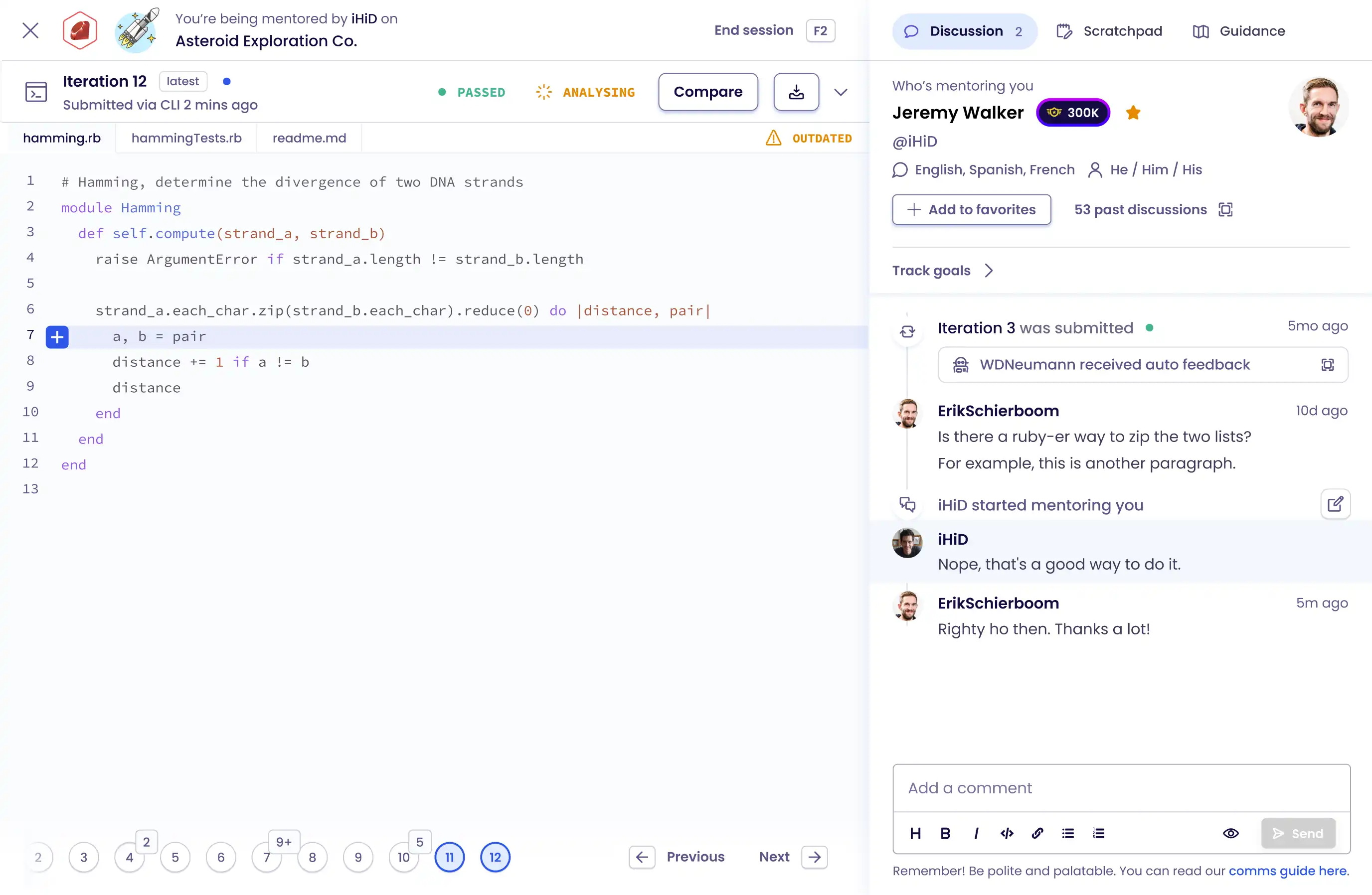Expand the iteration options chevron
Viewport: 1372px width, 895px height.
[x=841, y=92]
